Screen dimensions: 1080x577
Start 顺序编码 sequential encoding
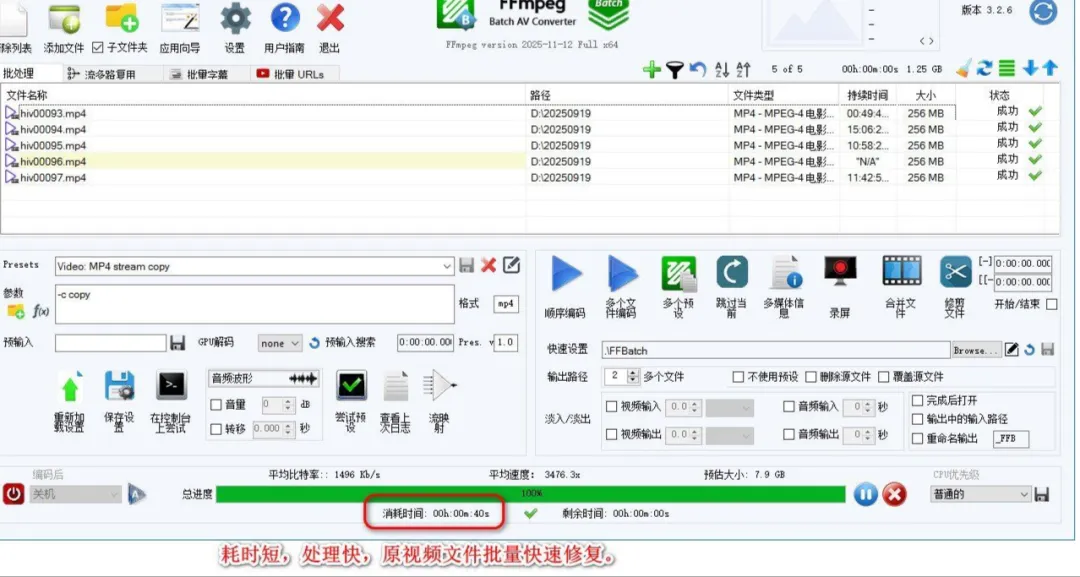tap(566, 274)
